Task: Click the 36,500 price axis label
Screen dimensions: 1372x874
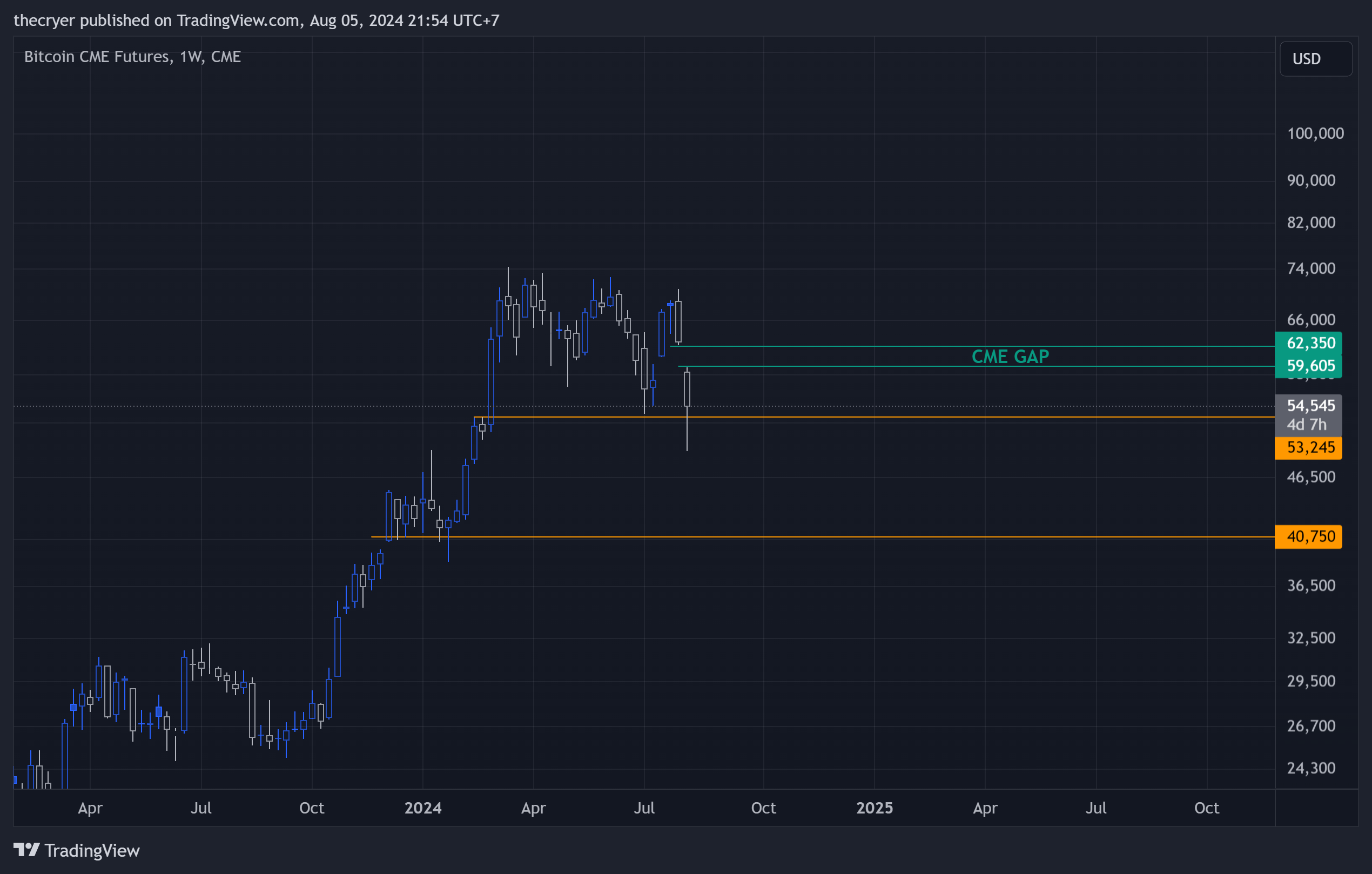Action: click(1310, 586)
